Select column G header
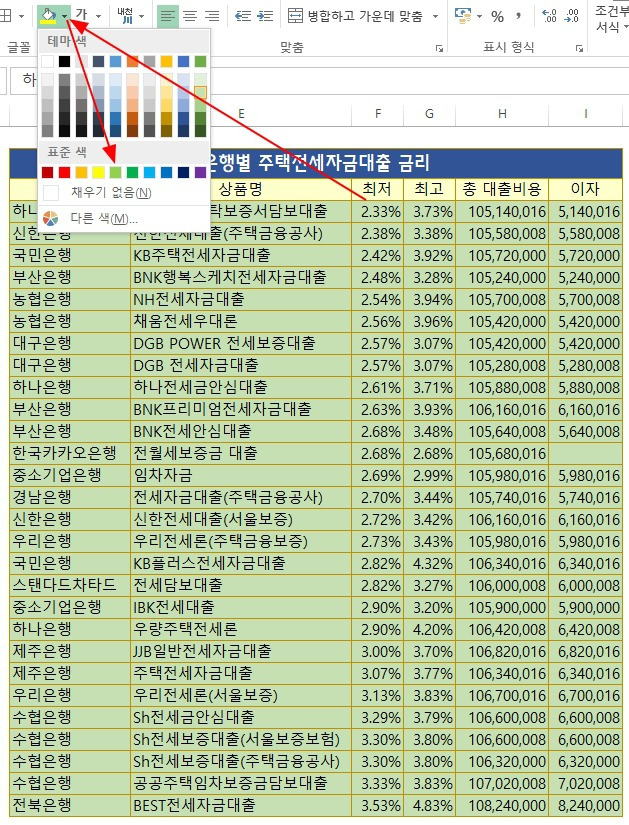The image size is (629, 825). click(x=430, y=114)
